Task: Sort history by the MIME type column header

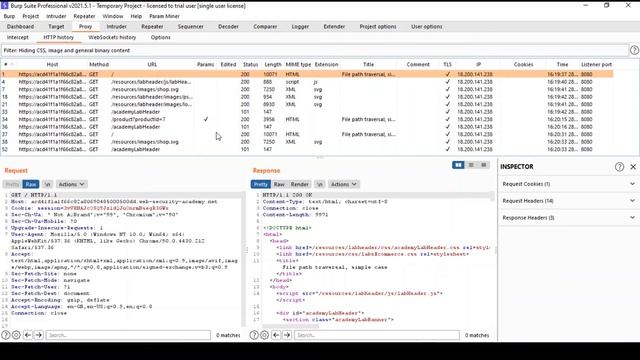Action: [x=298, y=64]
